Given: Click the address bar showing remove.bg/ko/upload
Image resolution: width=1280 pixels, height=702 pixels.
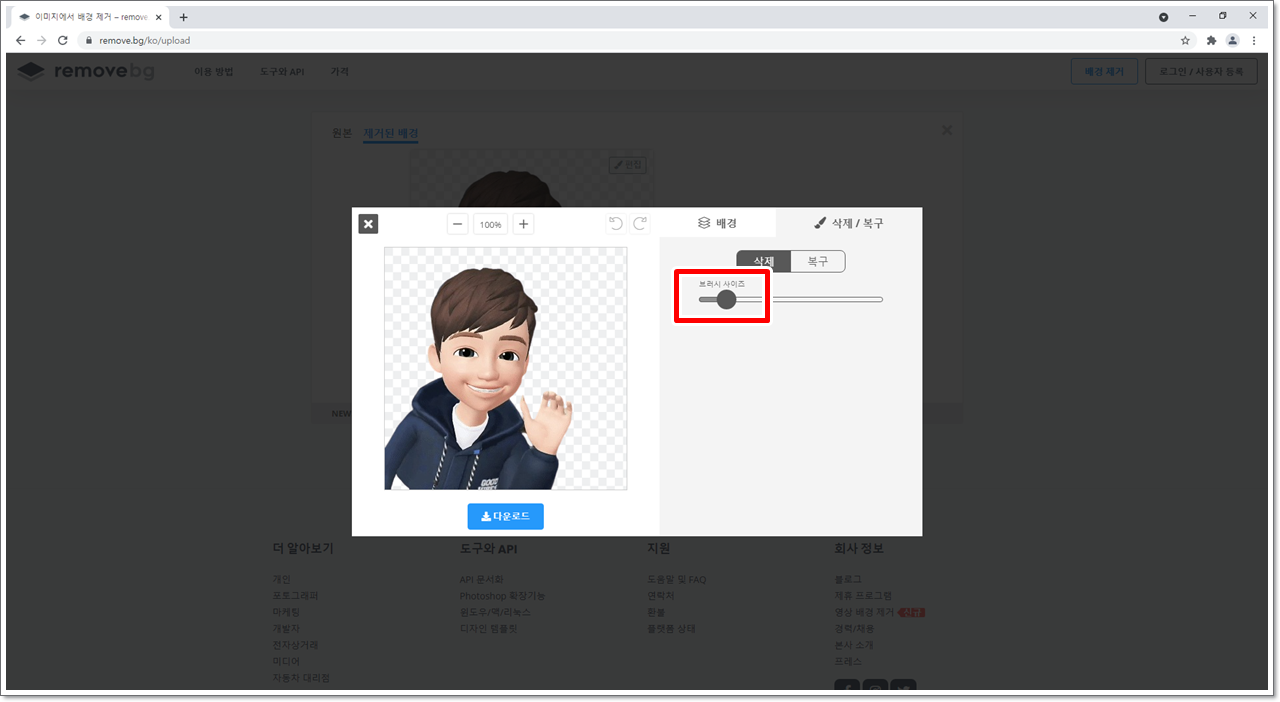Looking at the screenshot, I should (x=630, y=41).
